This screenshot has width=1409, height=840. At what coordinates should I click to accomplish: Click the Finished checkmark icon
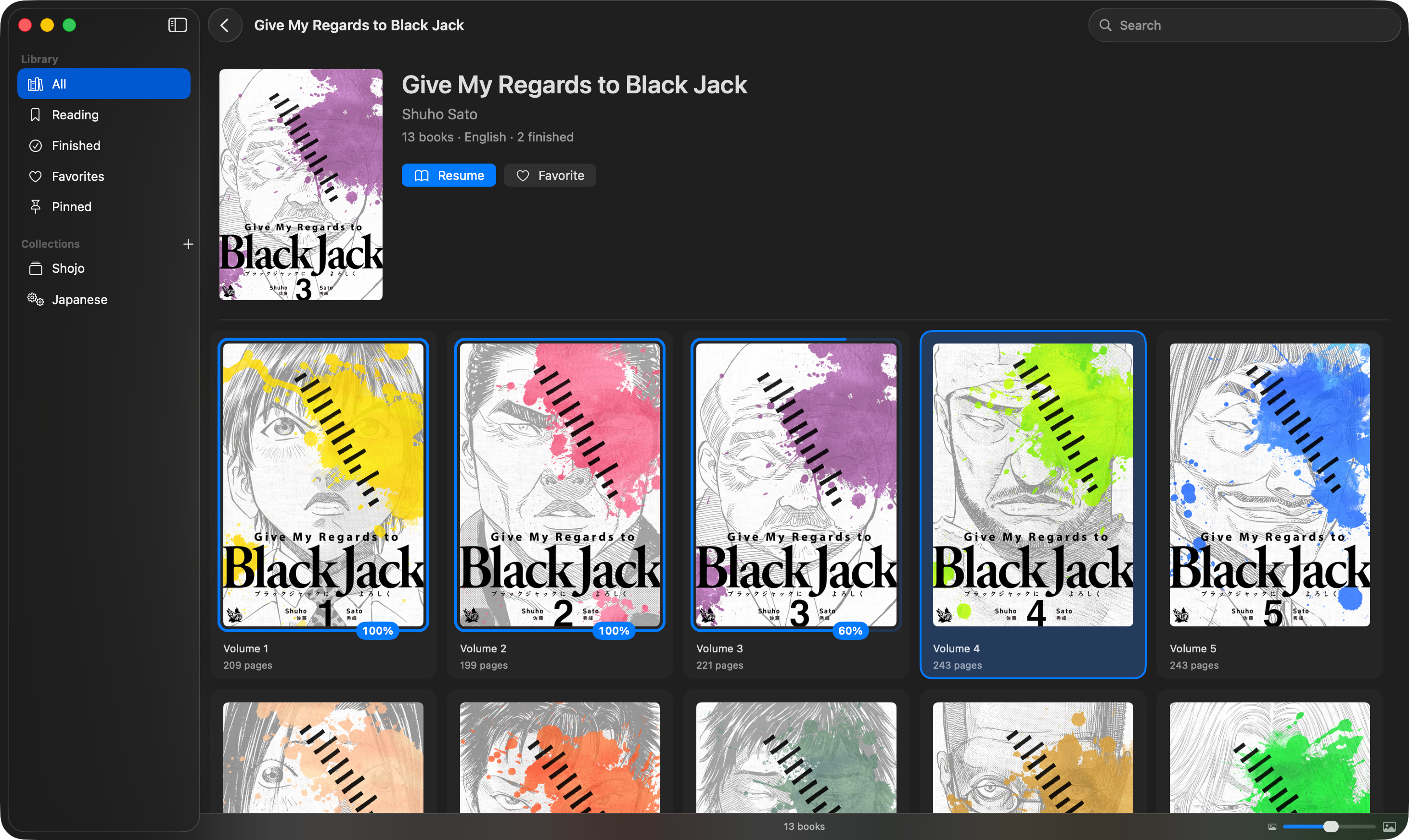click(36, 145)
